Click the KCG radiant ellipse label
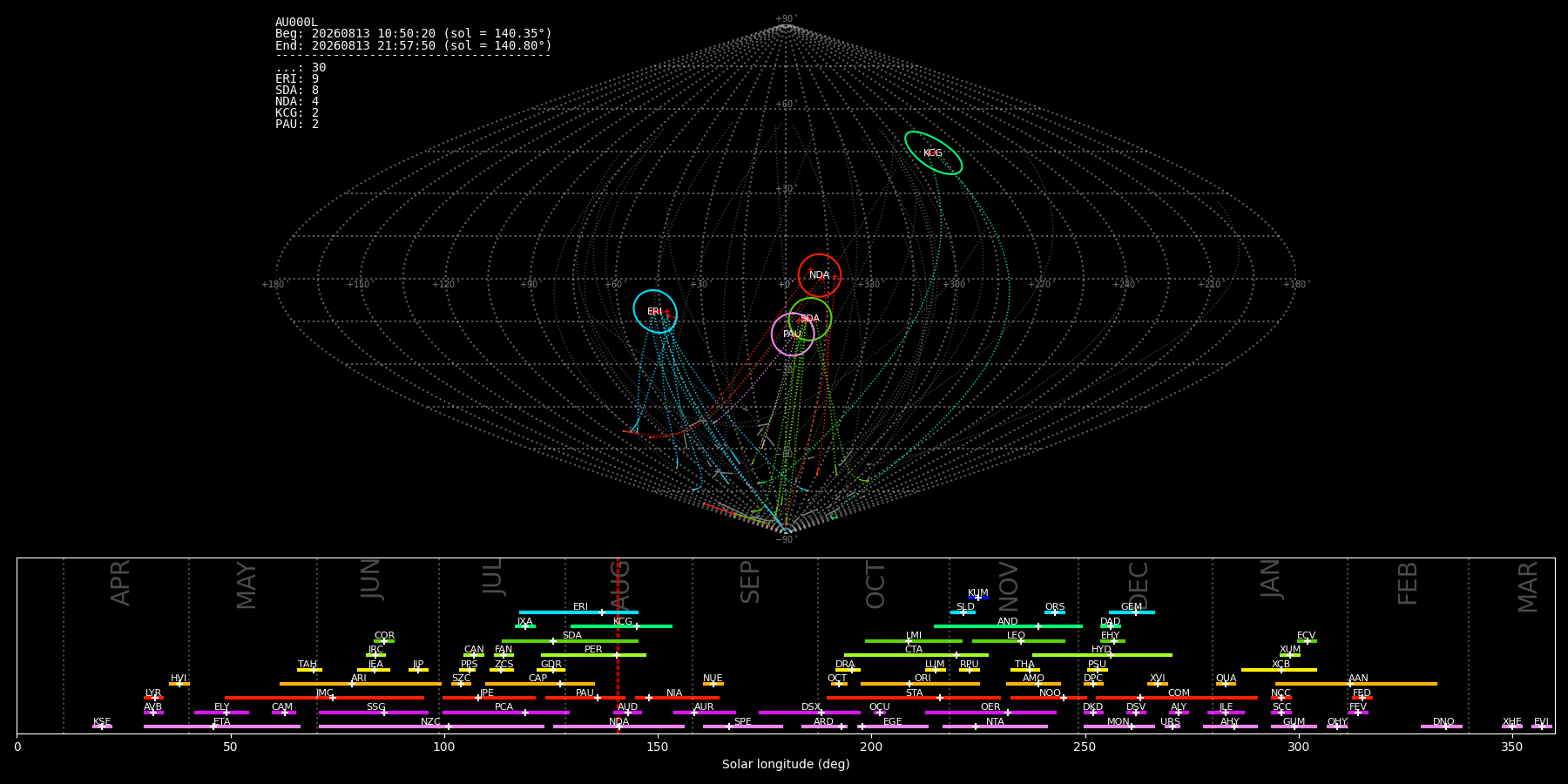The width and height of the screenshot is (1568, 784). 933,153
